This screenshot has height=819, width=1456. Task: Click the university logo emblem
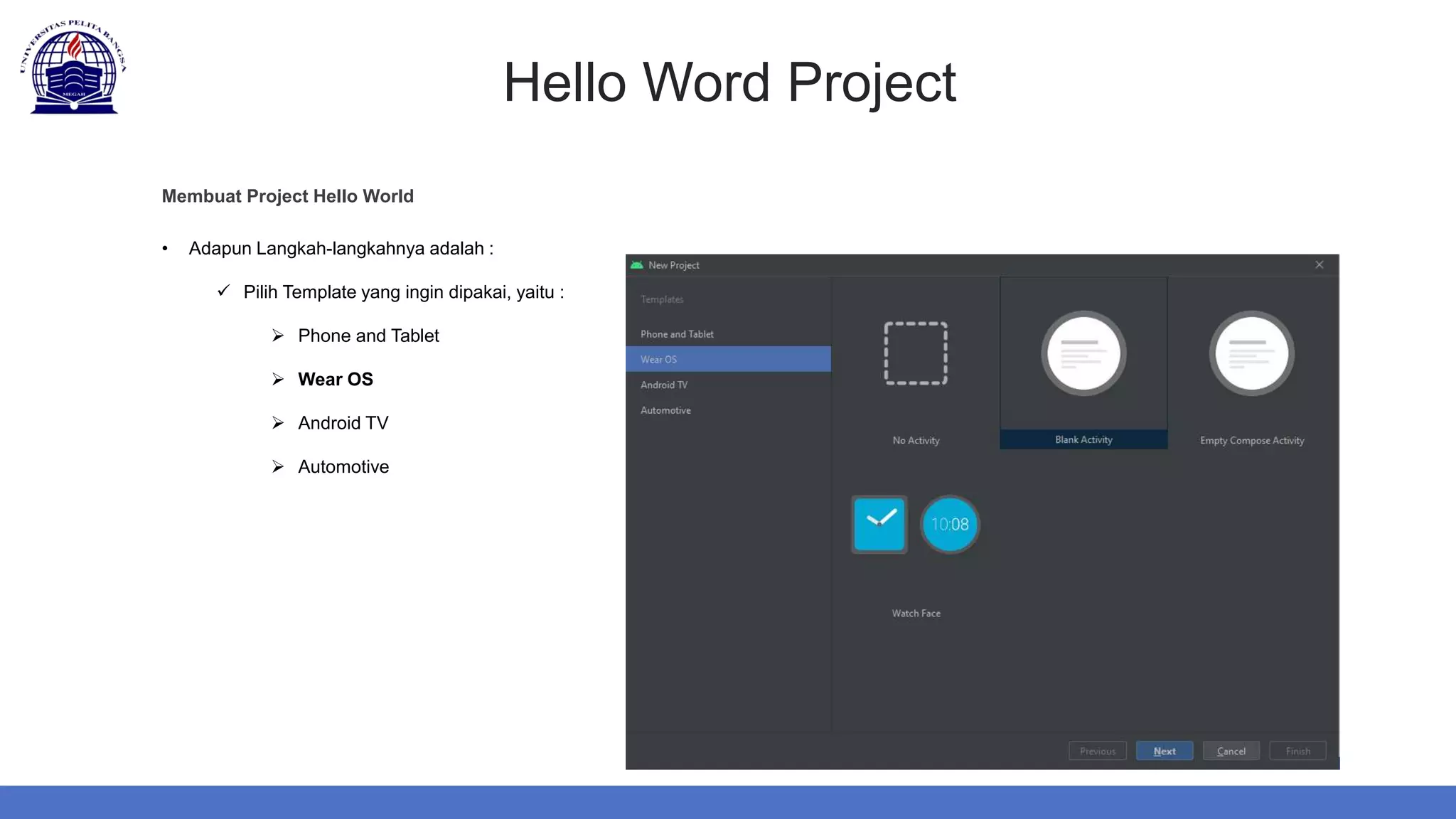(74, 68)
